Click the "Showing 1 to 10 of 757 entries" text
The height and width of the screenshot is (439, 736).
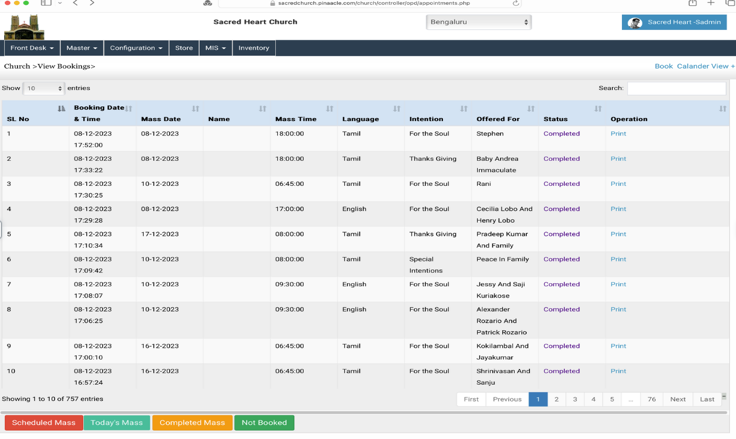tap(53, 399)
